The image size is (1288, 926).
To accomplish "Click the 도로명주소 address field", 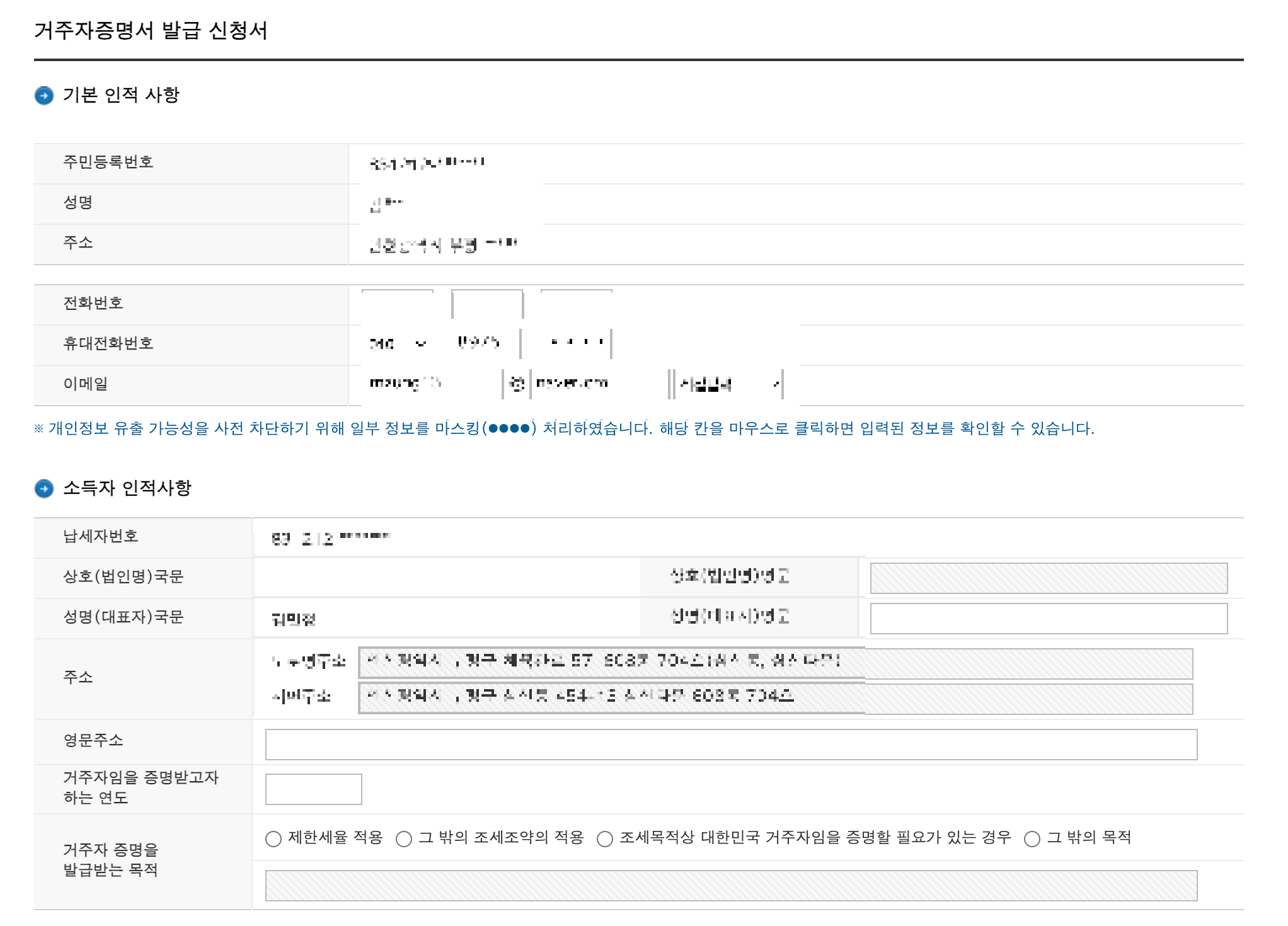I will click(x=775, y=663).
